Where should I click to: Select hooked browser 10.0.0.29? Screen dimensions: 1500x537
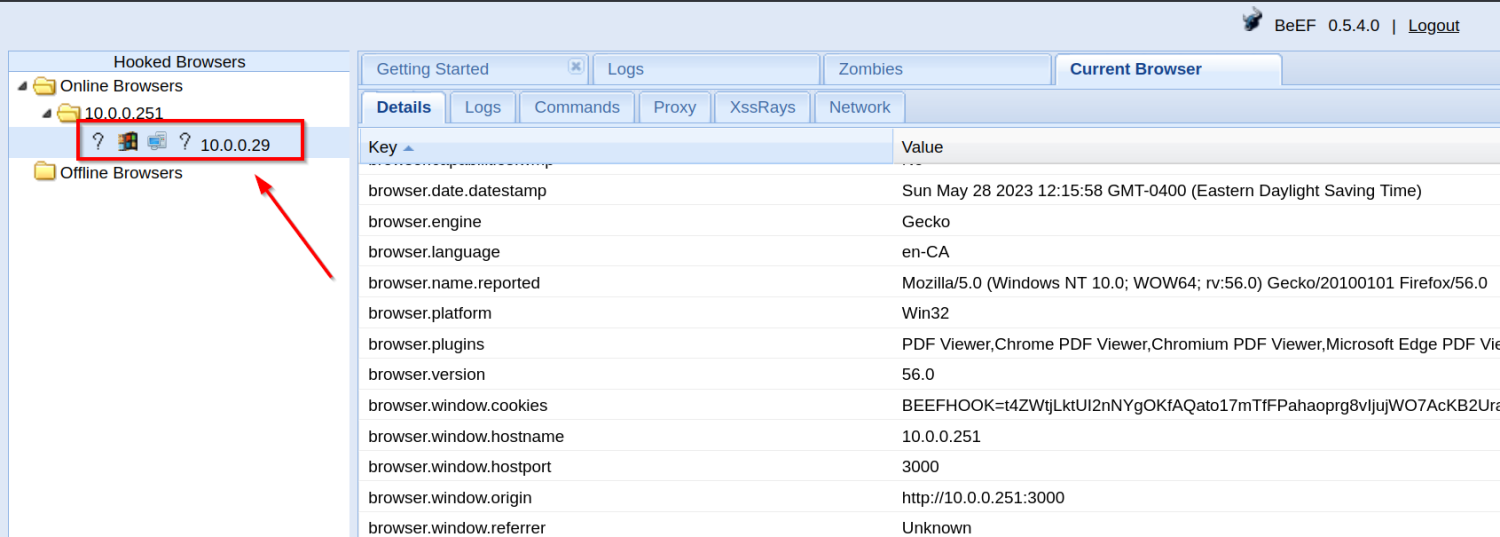coord(235,145)
